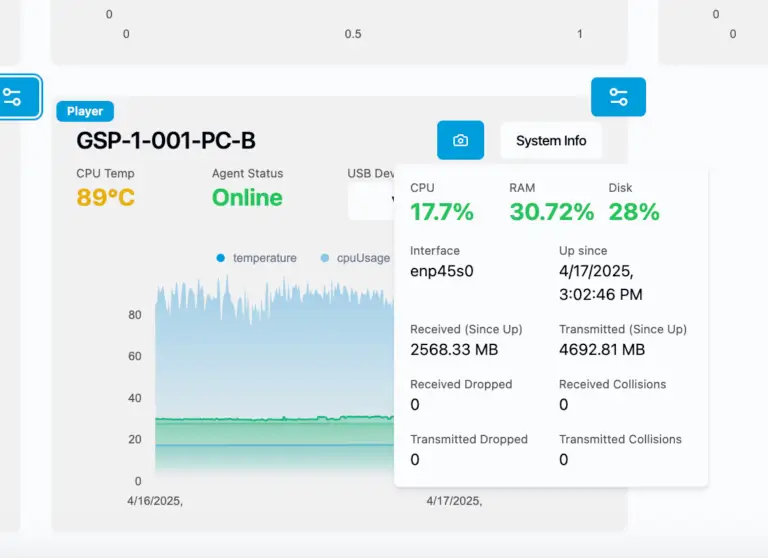The width and height of the screenshot is (768, 558).
Task: Click the Online agent status text
Action: 247,198
